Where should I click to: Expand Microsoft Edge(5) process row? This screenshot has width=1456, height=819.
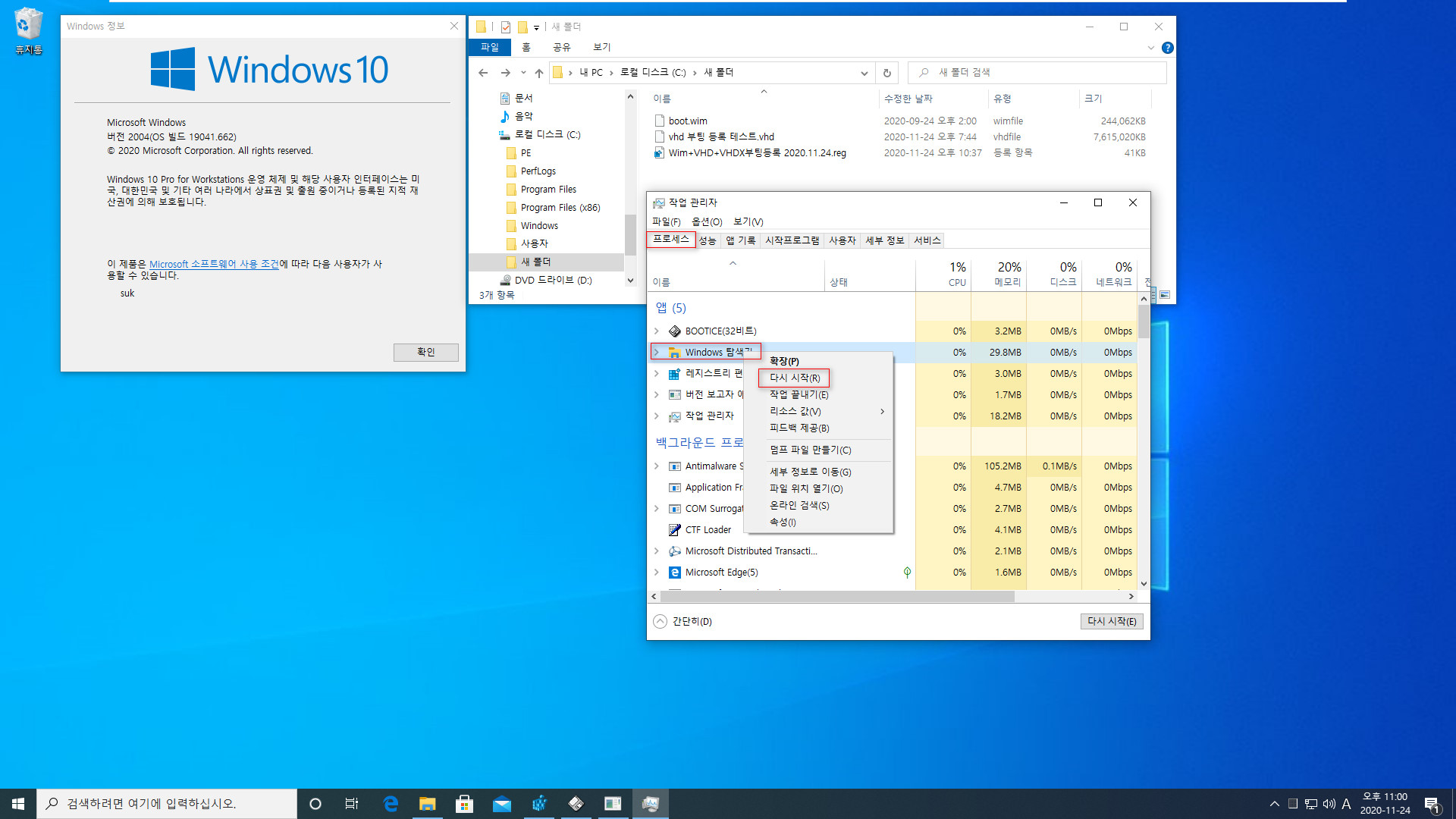657,573
